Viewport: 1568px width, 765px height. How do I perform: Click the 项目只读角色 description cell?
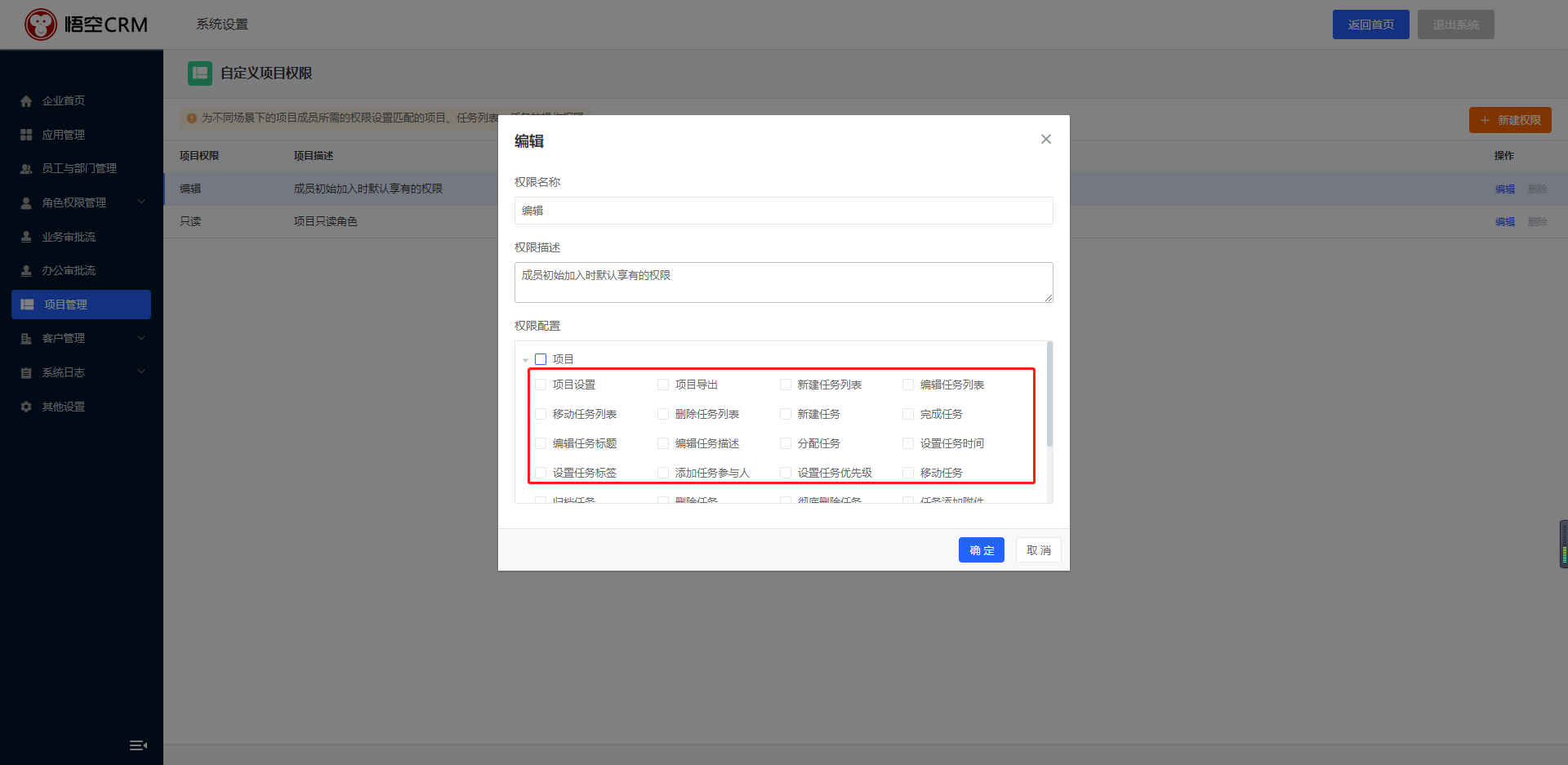[326, 222]
